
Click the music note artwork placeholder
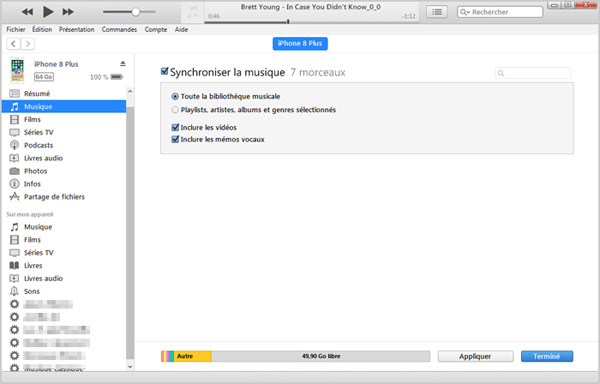click(192, 12)
